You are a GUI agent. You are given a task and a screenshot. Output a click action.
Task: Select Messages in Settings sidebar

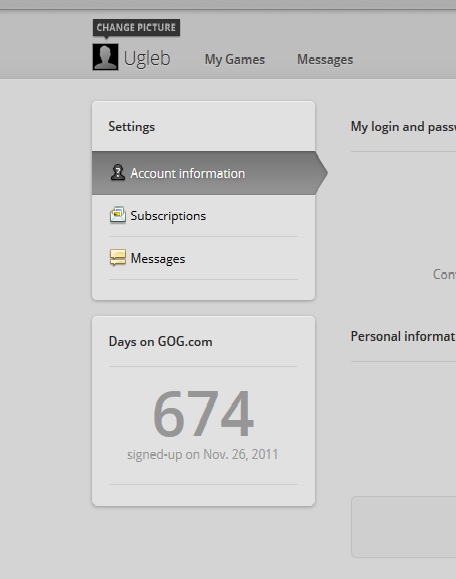[x=204, y=258]
